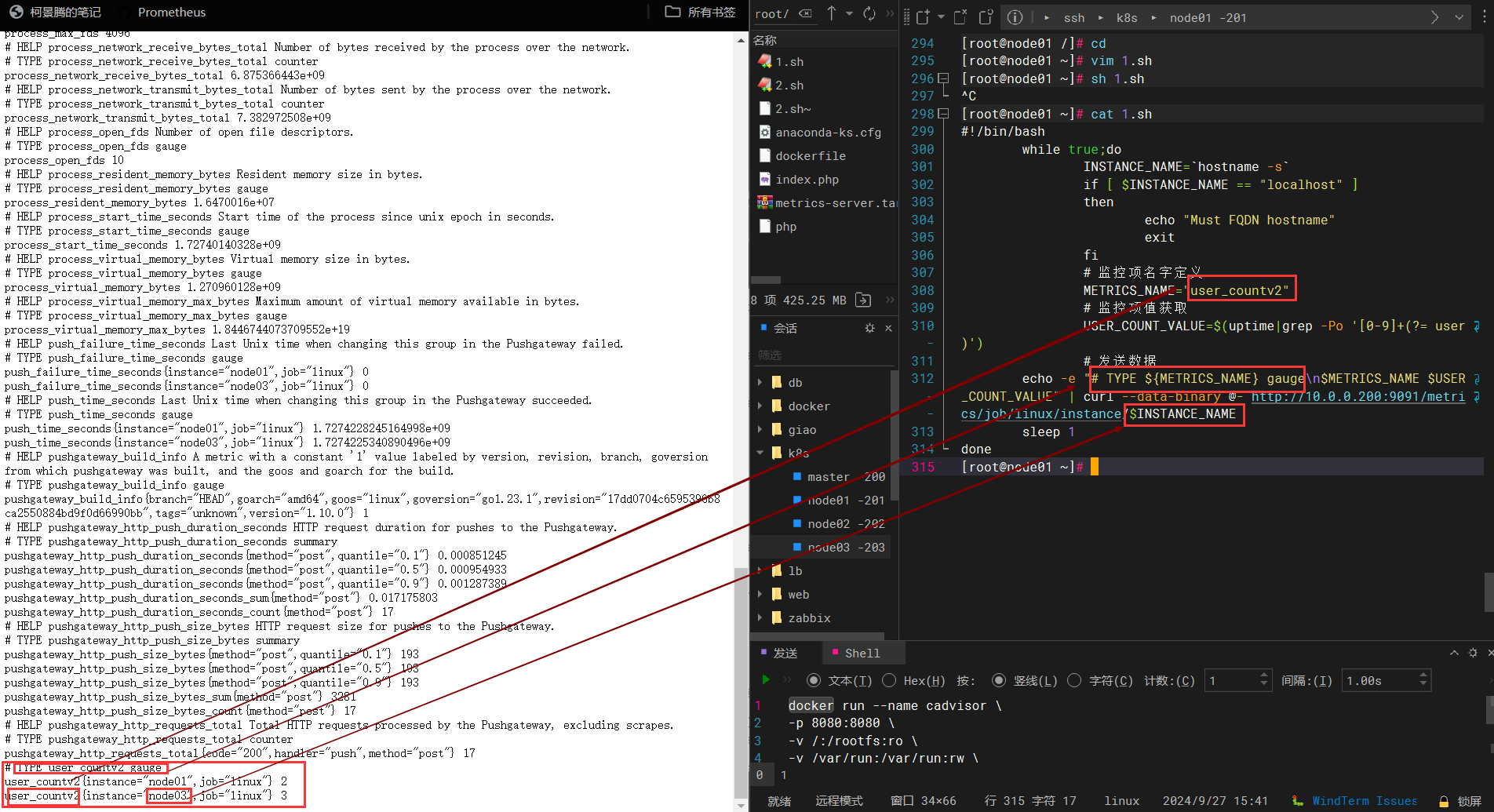Go up one directory with the up arrow
The image size is (1494, 812).
pyautogui.click(x=832, y=13)
